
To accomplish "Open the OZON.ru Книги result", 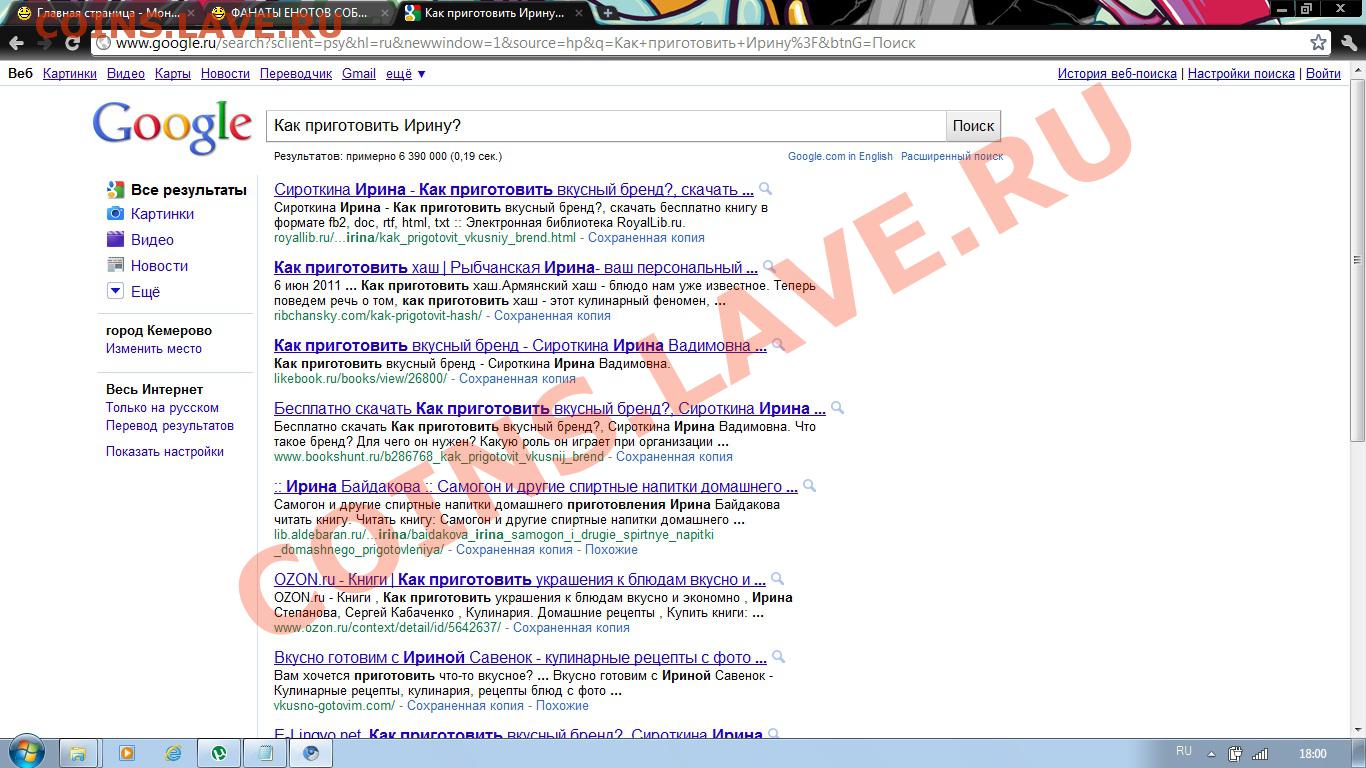I will tap(519, 579).
